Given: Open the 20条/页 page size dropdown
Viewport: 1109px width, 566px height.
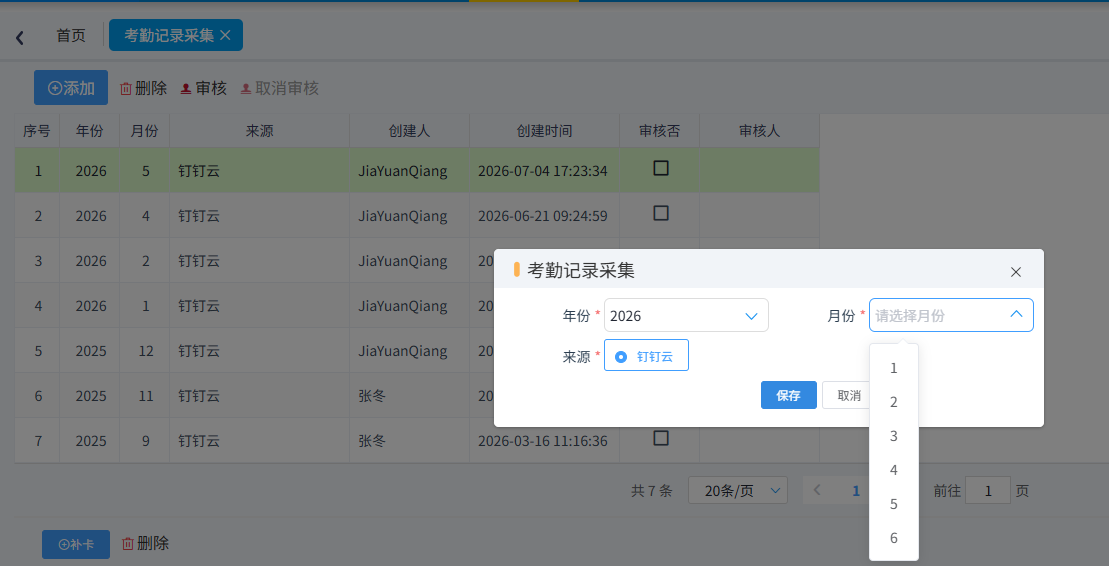Looking at the screenshot, I should pos(738,490).
